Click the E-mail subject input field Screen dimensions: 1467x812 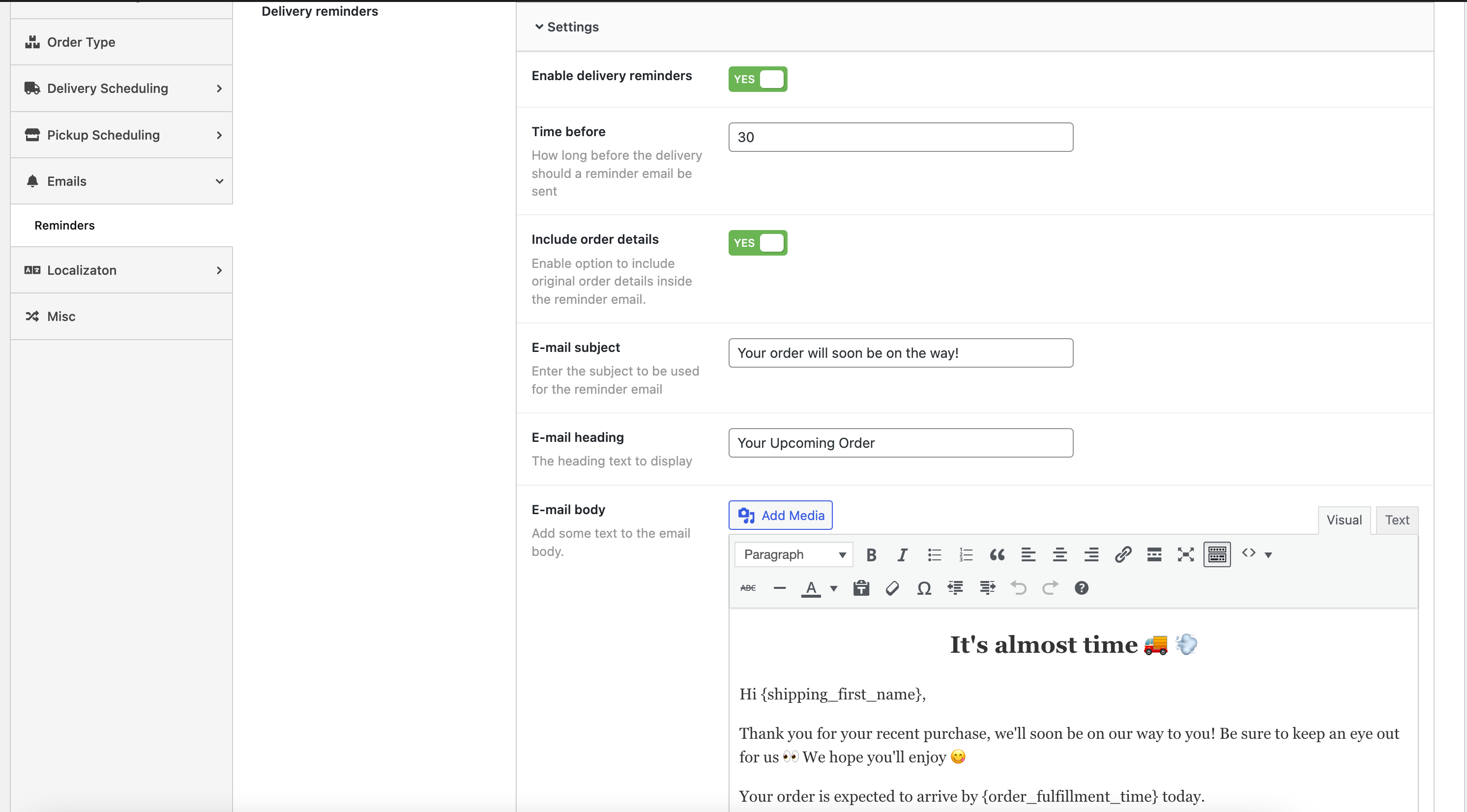point(901,353)
